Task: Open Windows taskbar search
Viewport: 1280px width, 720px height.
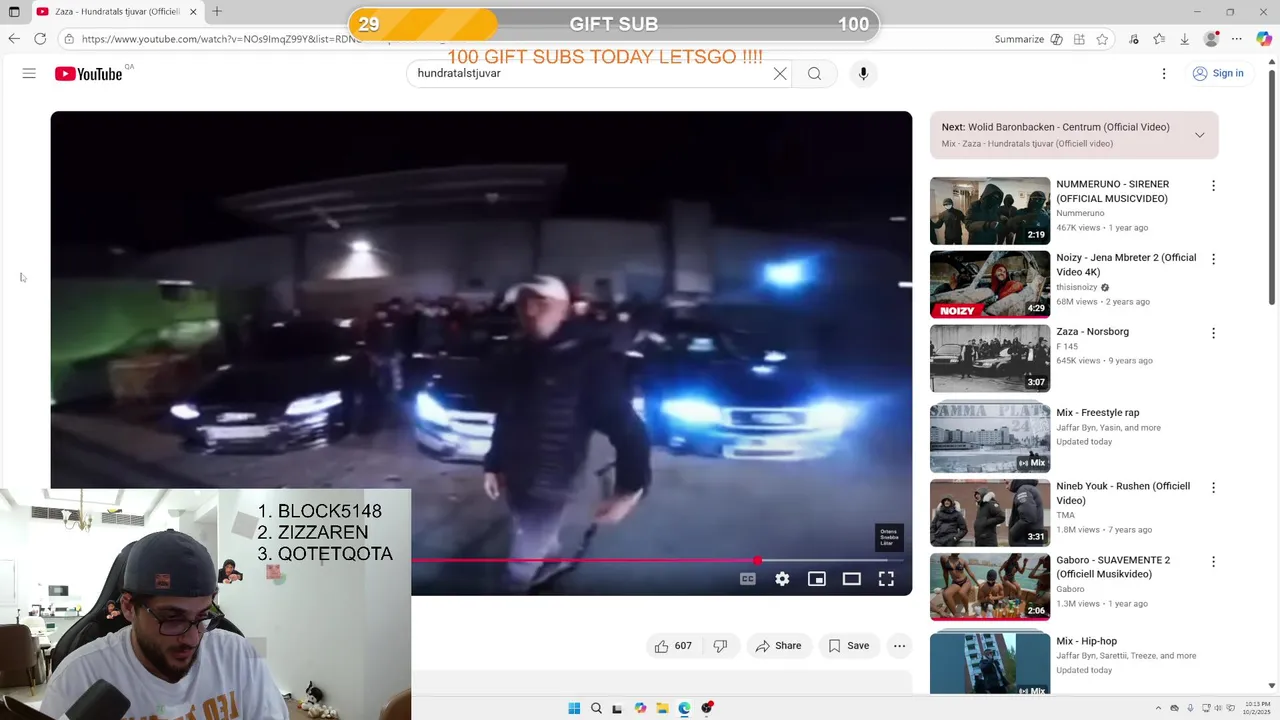Action: 596,708
